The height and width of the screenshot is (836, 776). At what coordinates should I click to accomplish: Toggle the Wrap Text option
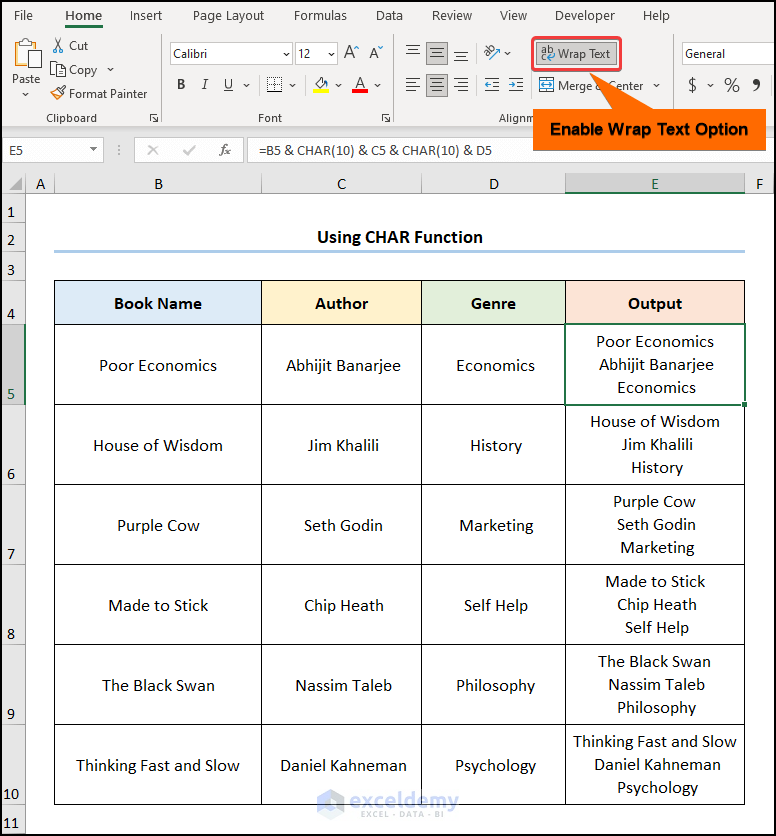point(577,53)
